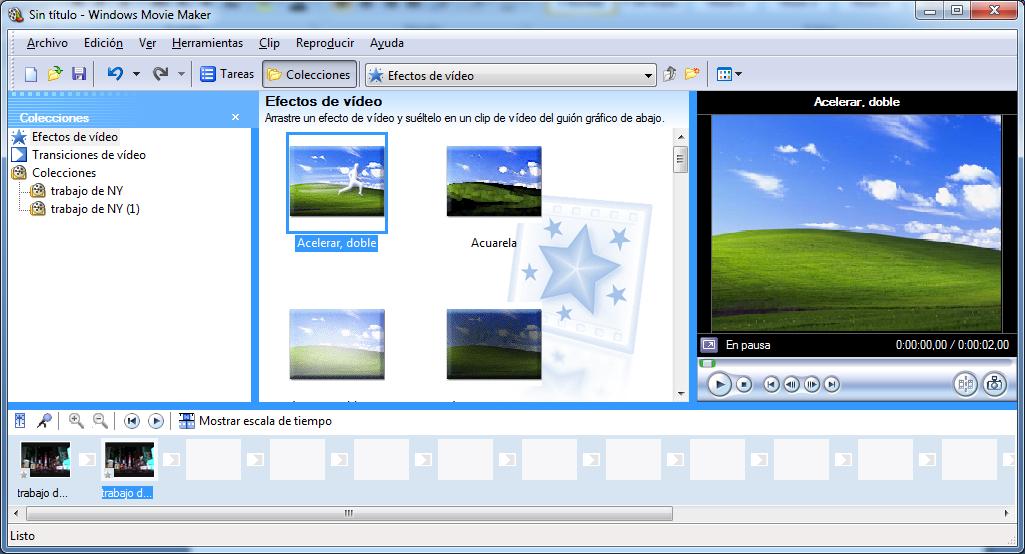Open the Herramientas menu
The image size is (1025, 554).
point(207,43)
